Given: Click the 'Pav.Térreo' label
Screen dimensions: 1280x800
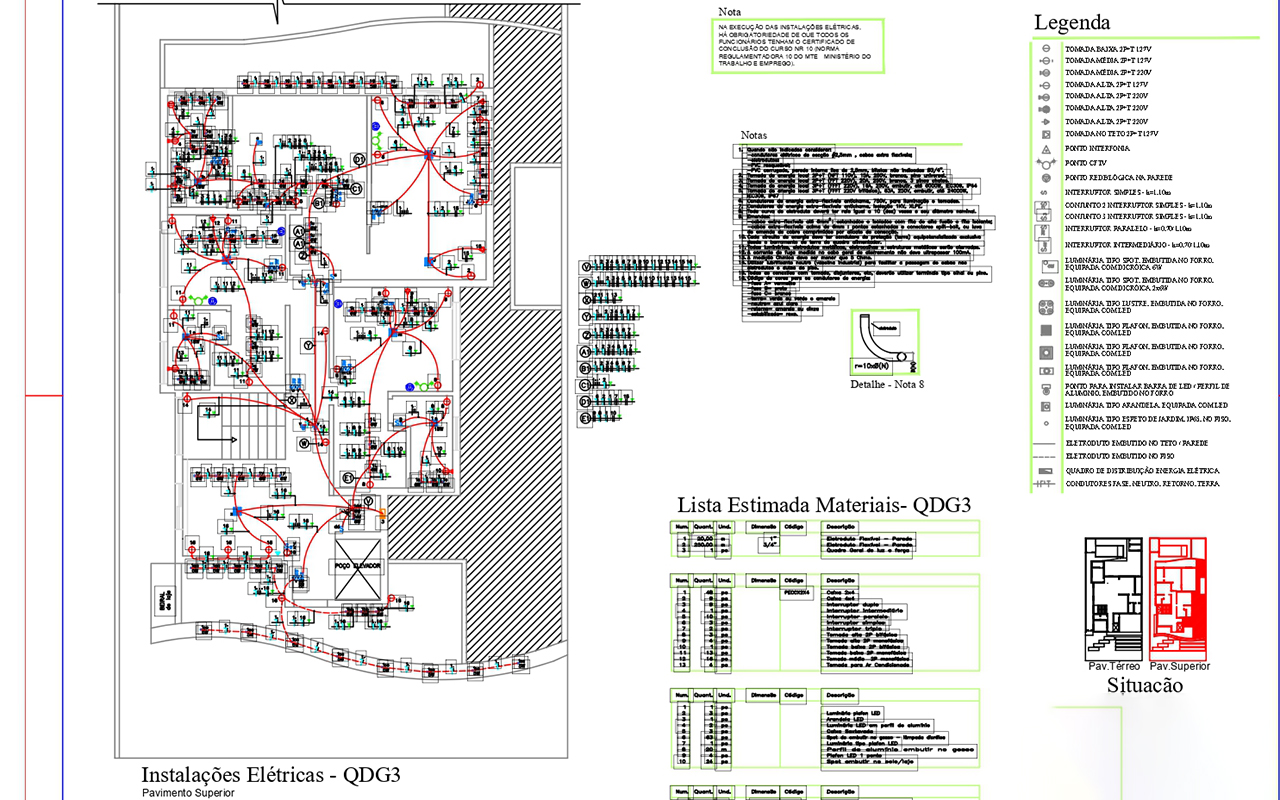Looking at the screenshot, I should click(1114, 666).
